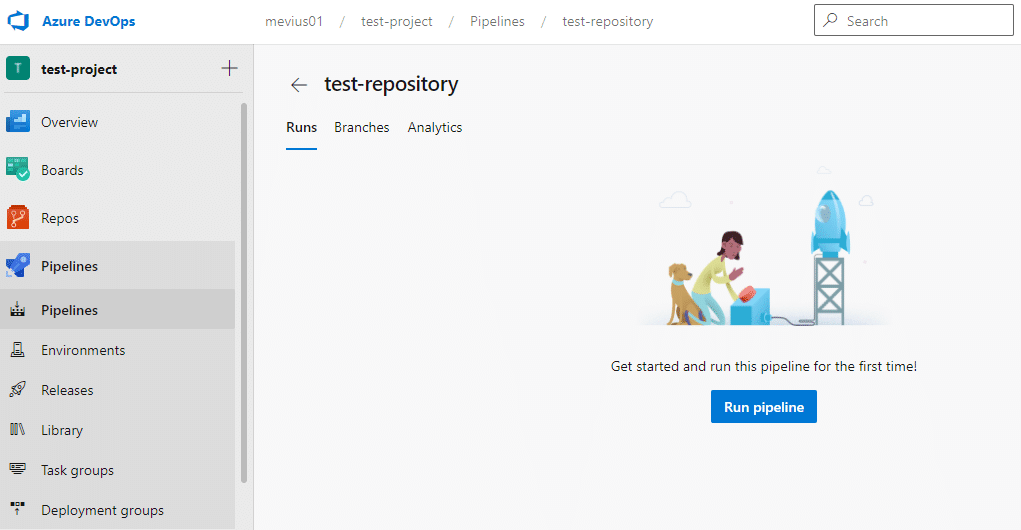Switch to the Analytics tab
Screen dimensions: 1021x530
coord(435,127)
